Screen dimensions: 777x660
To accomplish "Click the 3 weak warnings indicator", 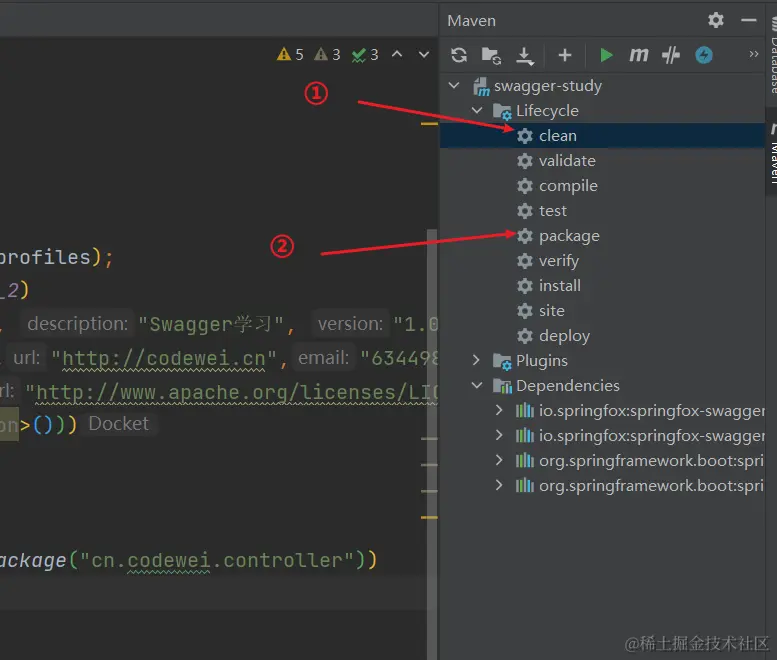I will (327, 54).
